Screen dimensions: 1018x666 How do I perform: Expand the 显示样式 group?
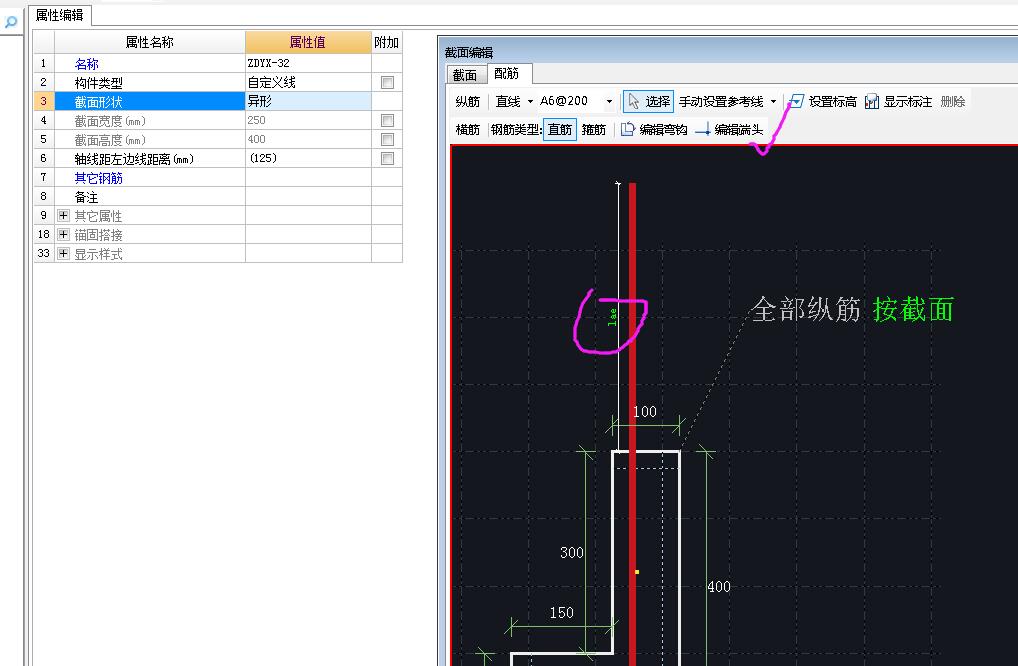[x=63, y=253]
